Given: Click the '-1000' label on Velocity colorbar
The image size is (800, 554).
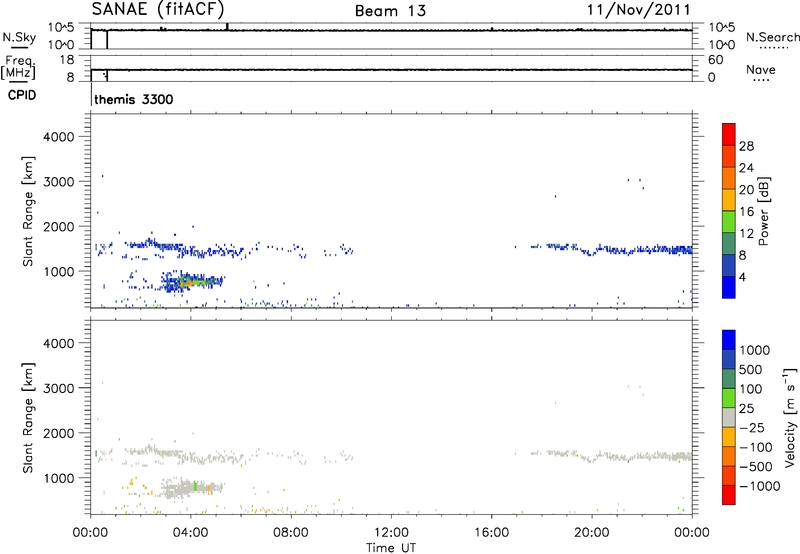Looking at the screenshot, I should [760, 486].
